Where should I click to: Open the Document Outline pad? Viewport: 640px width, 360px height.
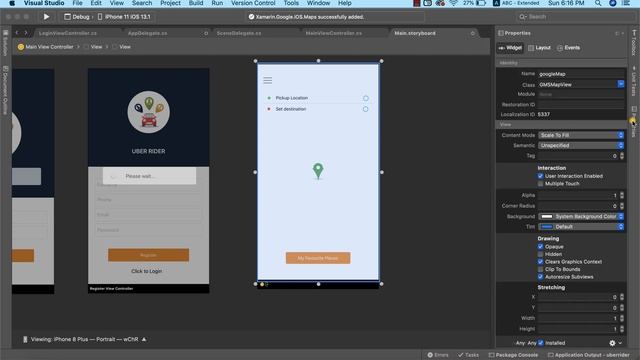(x=5, y=90)
